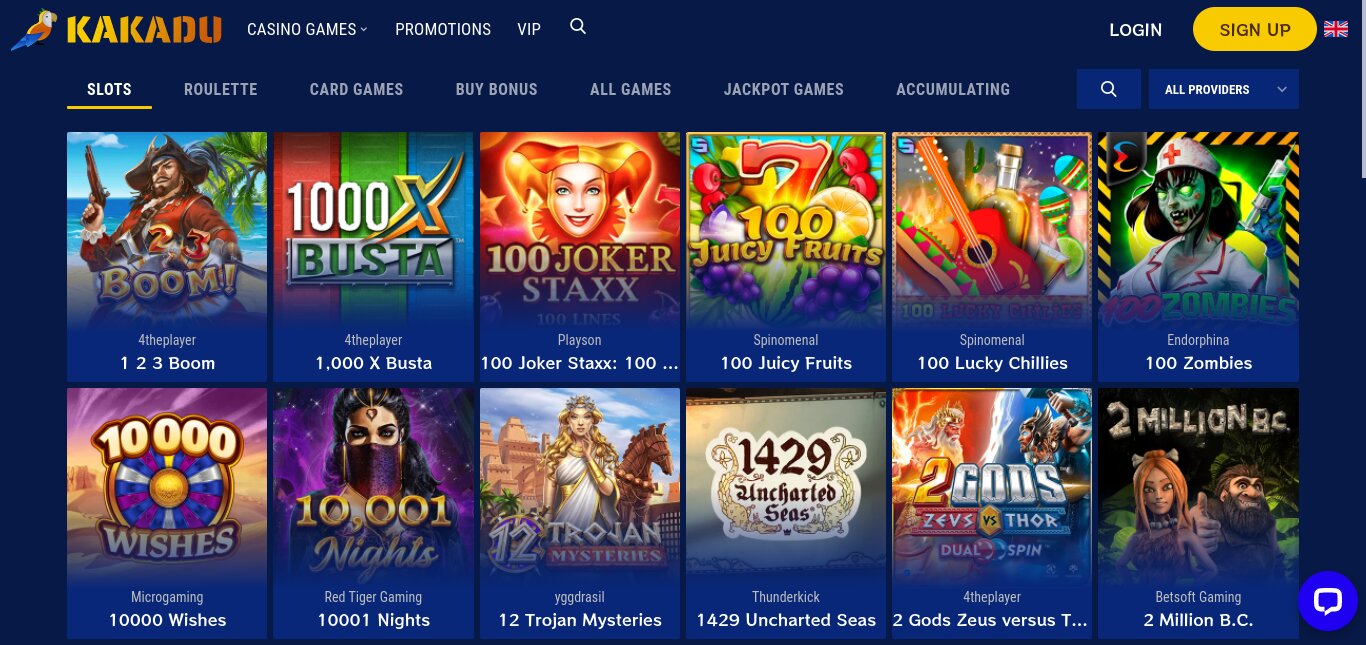The image size is (1366, 645).
Task: Open search via header magnifier icon
Action: coord(578,27)
